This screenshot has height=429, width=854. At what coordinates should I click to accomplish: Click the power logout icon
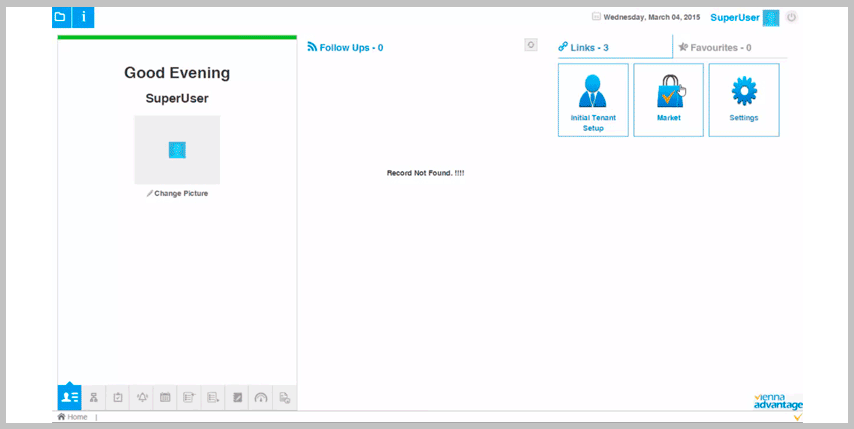(792, 17)
